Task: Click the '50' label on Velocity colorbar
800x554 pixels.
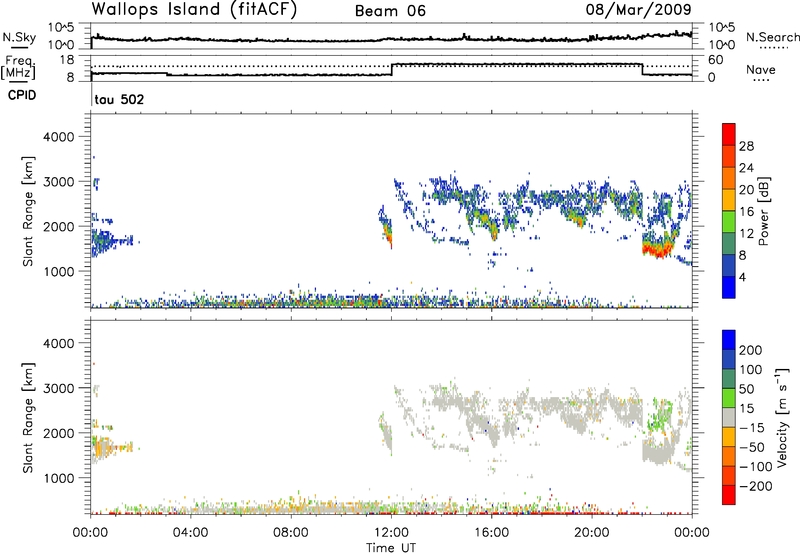Action: tap(746, 389)
